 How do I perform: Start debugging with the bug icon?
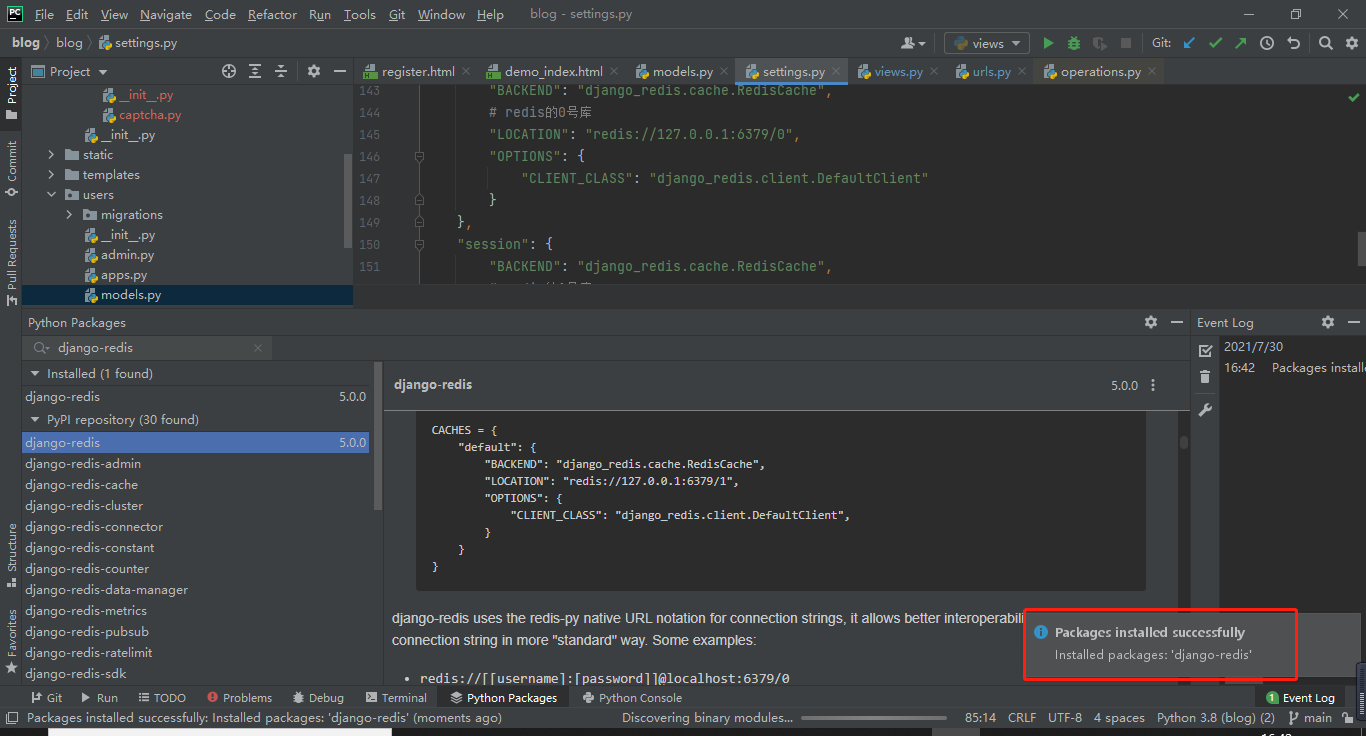click(1074, 43)
